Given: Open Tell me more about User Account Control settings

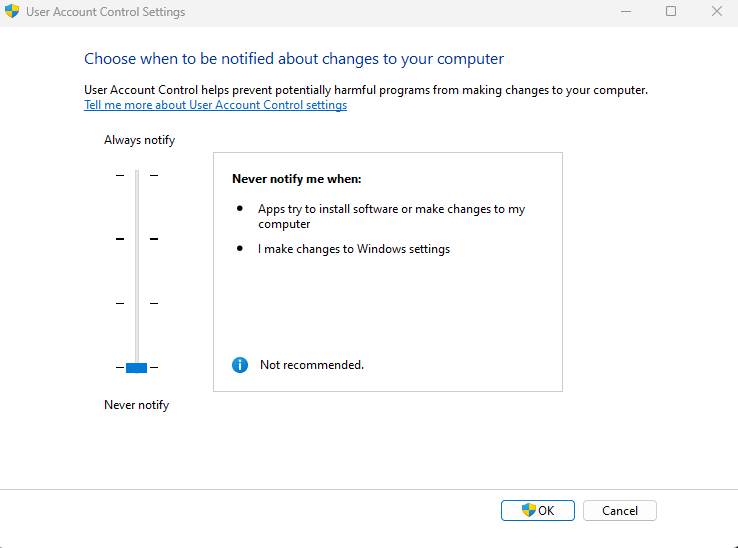Looking at the screenshot, I should pyautogui.click(x=216, y=105).
